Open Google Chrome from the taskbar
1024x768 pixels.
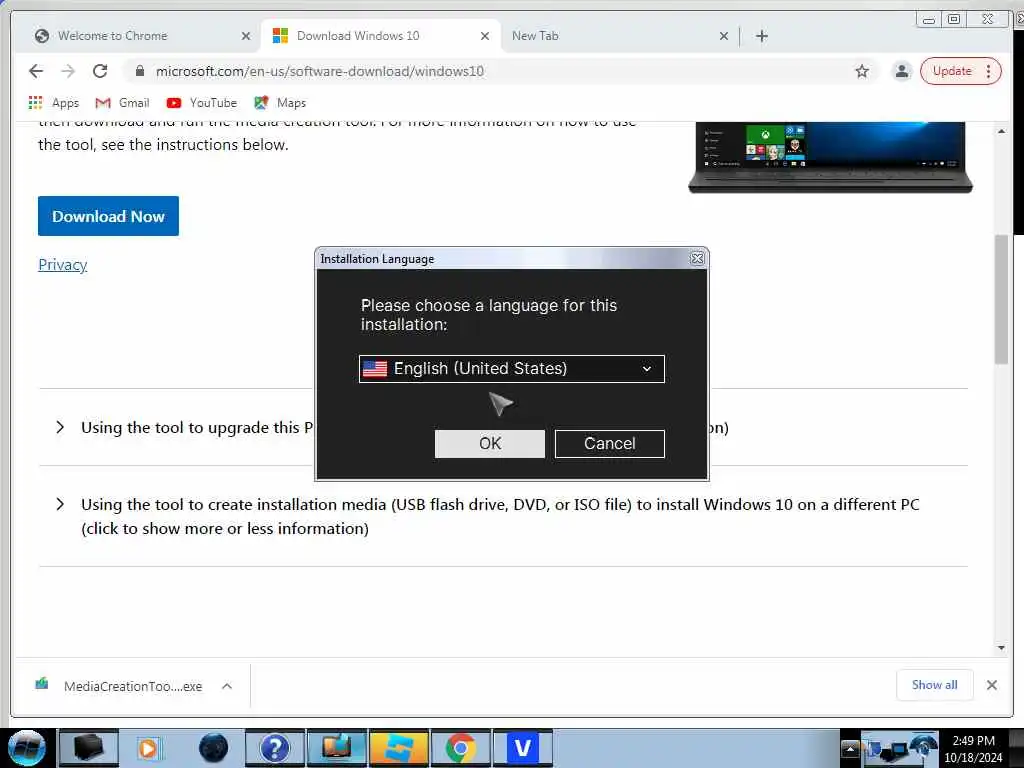coord(460,748)
